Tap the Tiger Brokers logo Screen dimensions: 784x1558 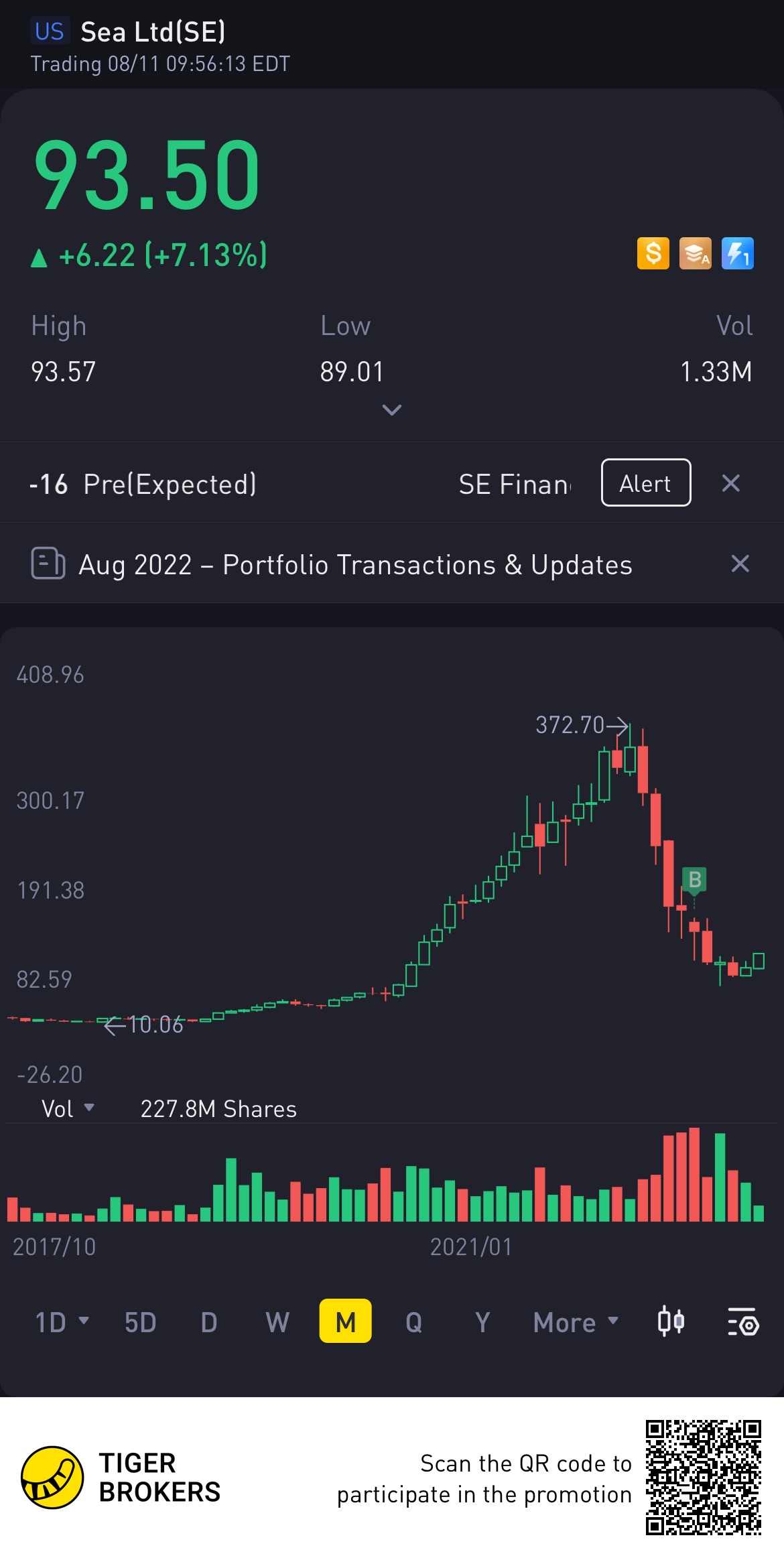click(52, 1477)
